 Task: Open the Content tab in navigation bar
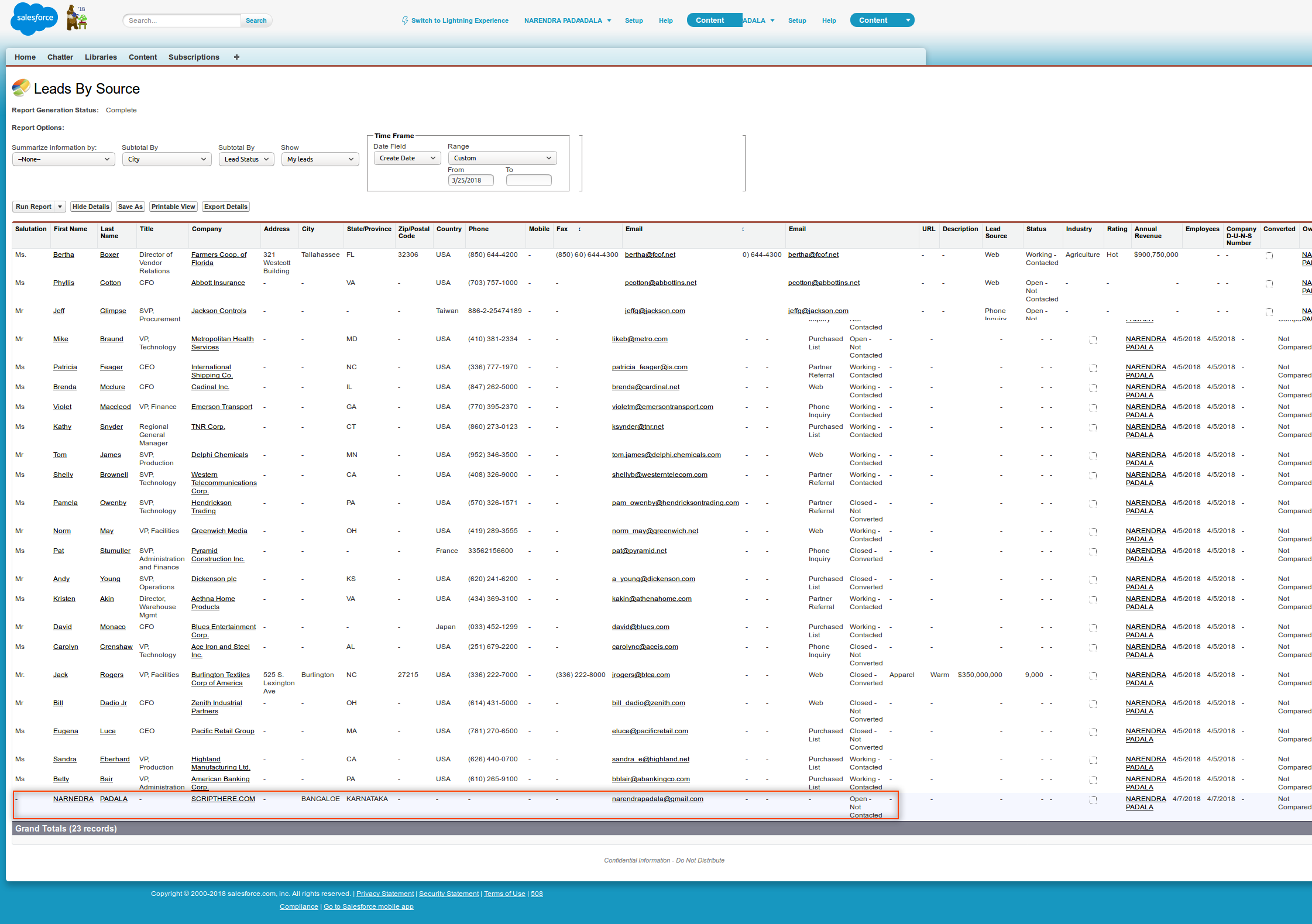(143, 57)
